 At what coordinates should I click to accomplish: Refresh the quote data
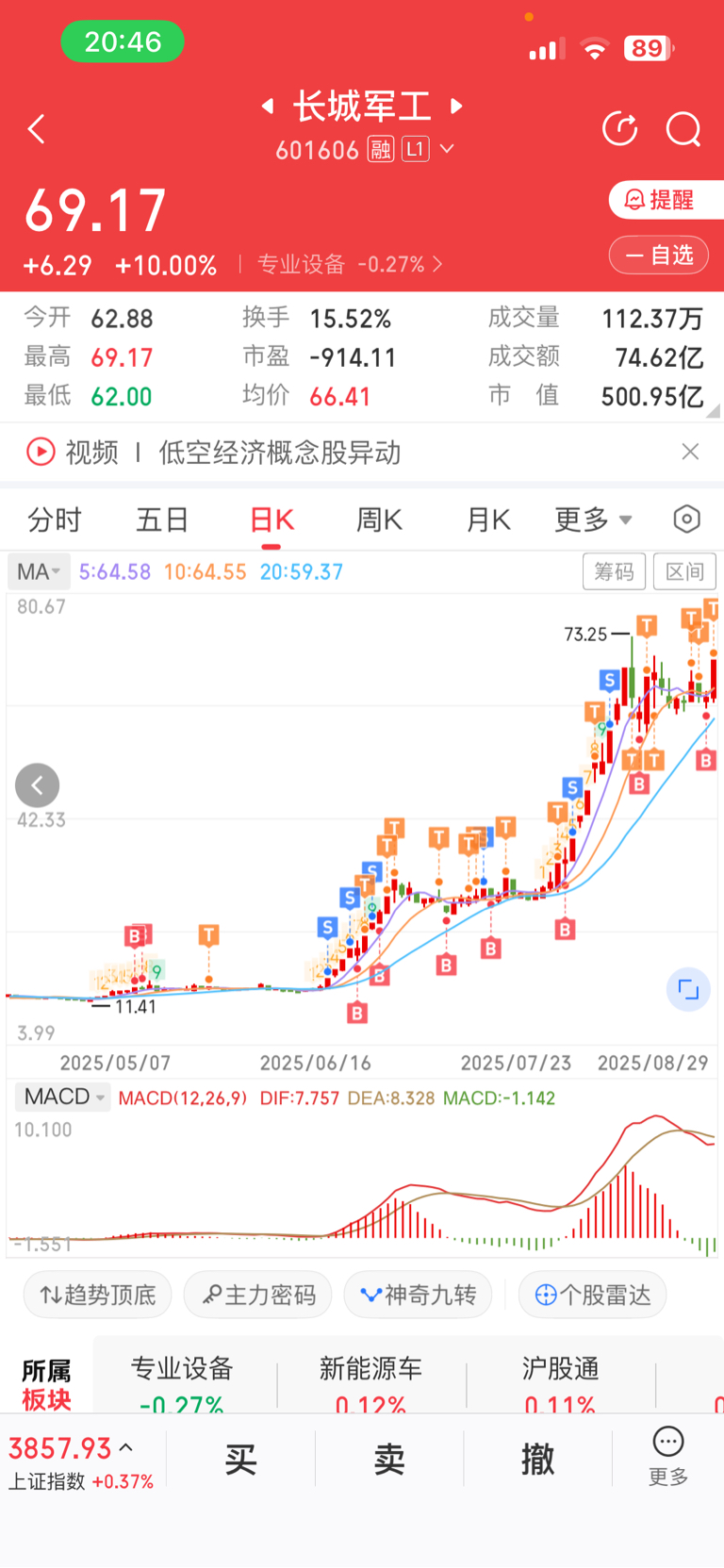click(620, 129)
